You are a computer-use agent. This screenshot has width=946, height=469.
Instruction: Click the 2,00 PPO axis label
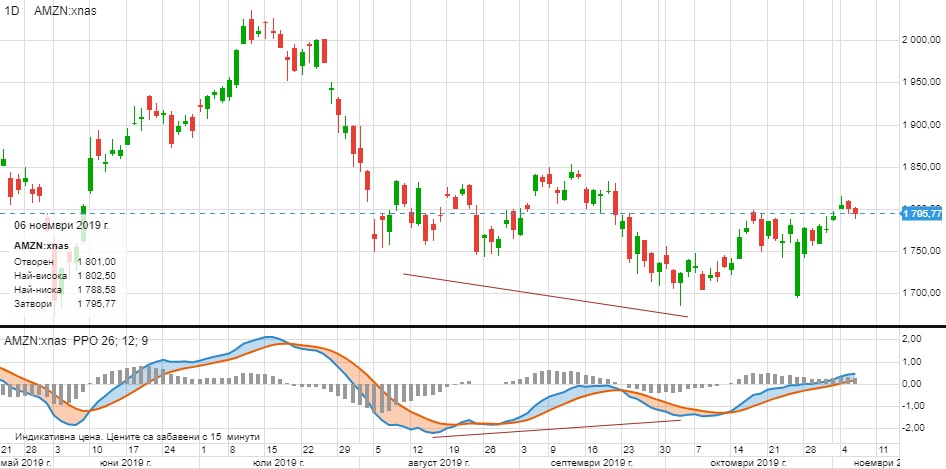tap(912, 339)
